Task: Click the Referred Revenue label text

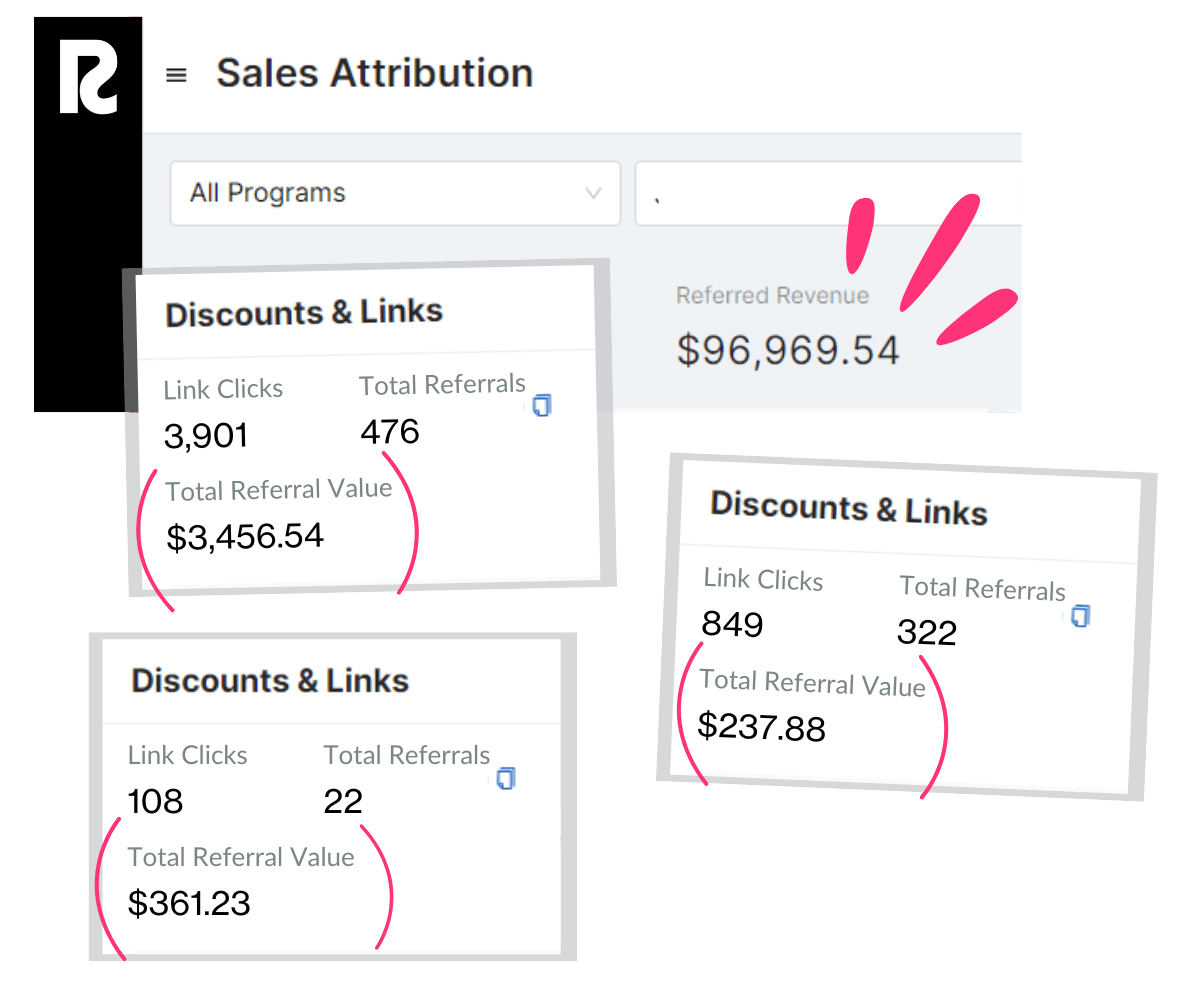Action: click(772, 295)
